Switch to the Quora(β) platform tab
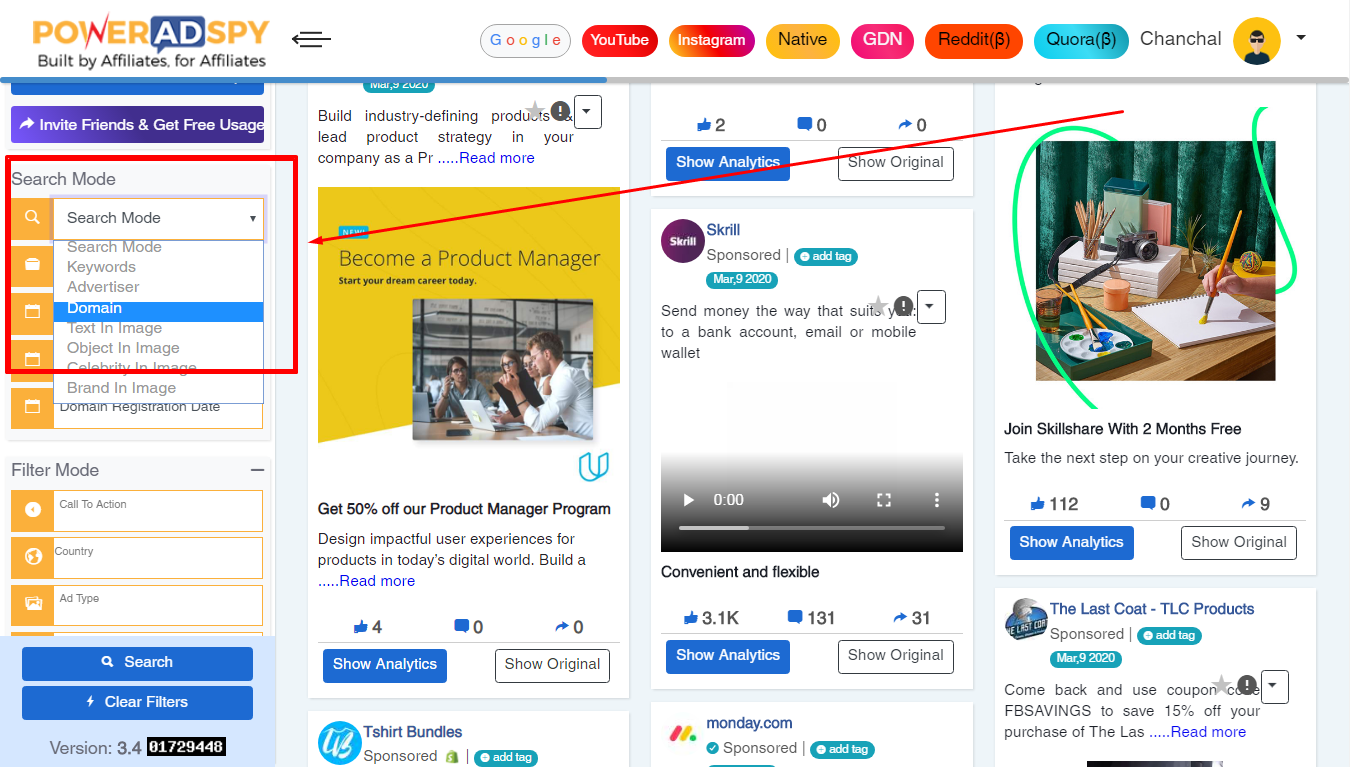Viewport: 1350px width, 767px height. tap(1081, 40)
